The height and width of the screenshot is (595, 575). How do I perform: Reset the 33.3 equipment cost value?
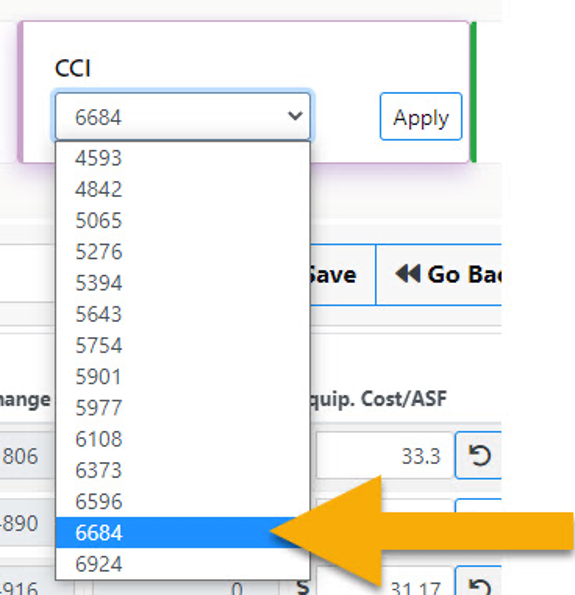click(479, 455)
